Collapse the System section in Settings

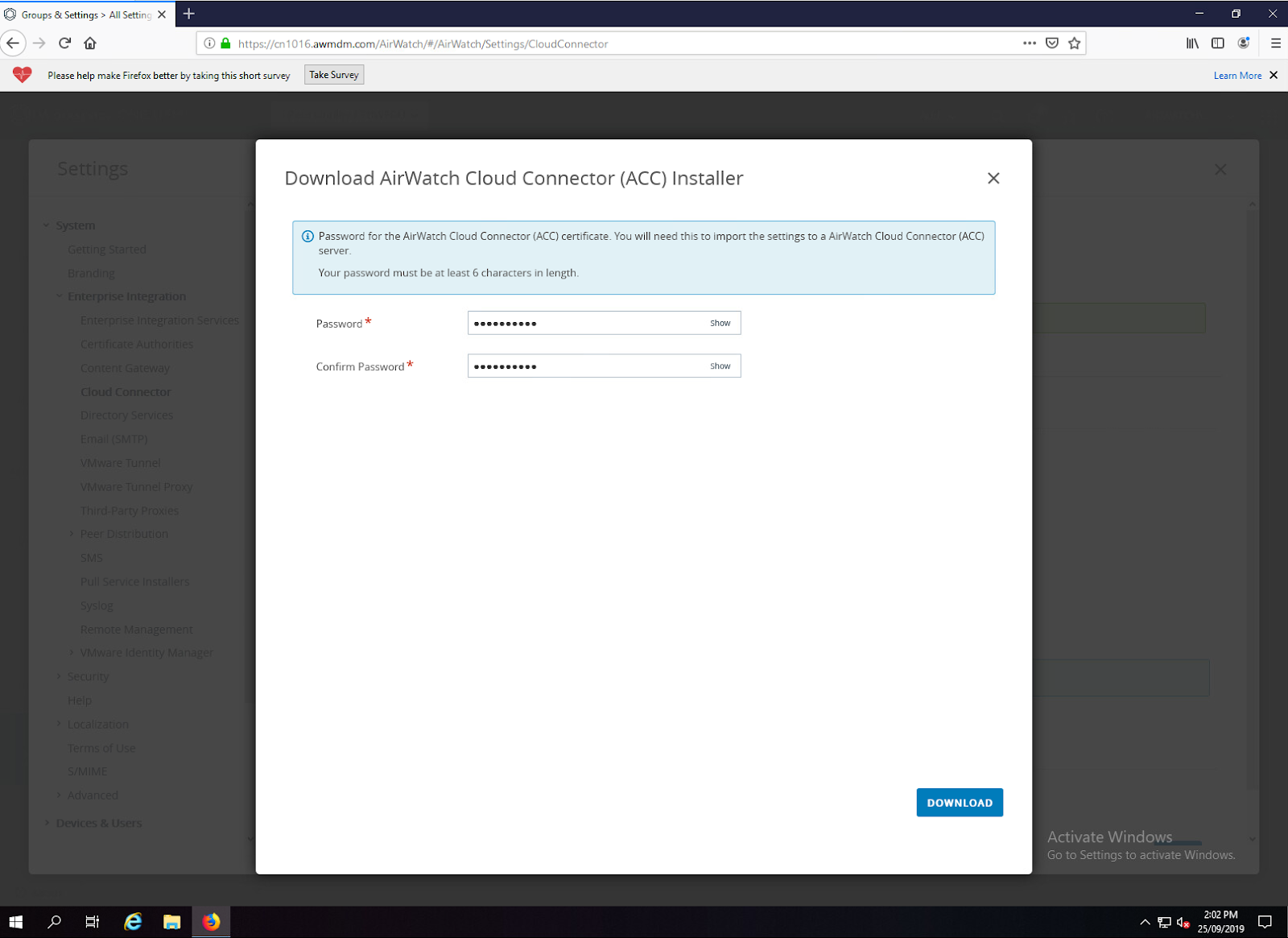pos(47,226)
